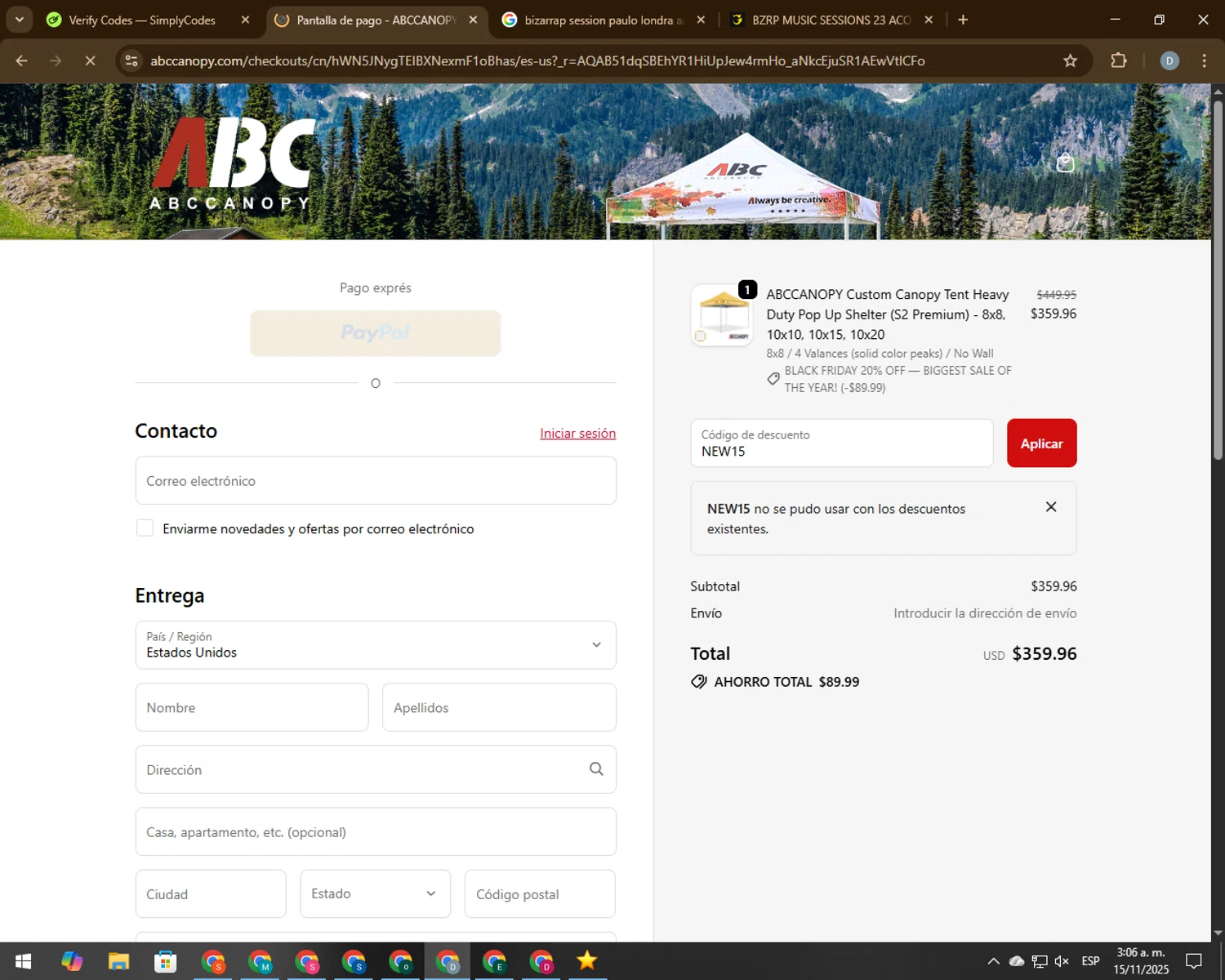Open the Chrome three-dot menu
Image resolution: width=1225 pixels, height=980 pixels.
1204,60
